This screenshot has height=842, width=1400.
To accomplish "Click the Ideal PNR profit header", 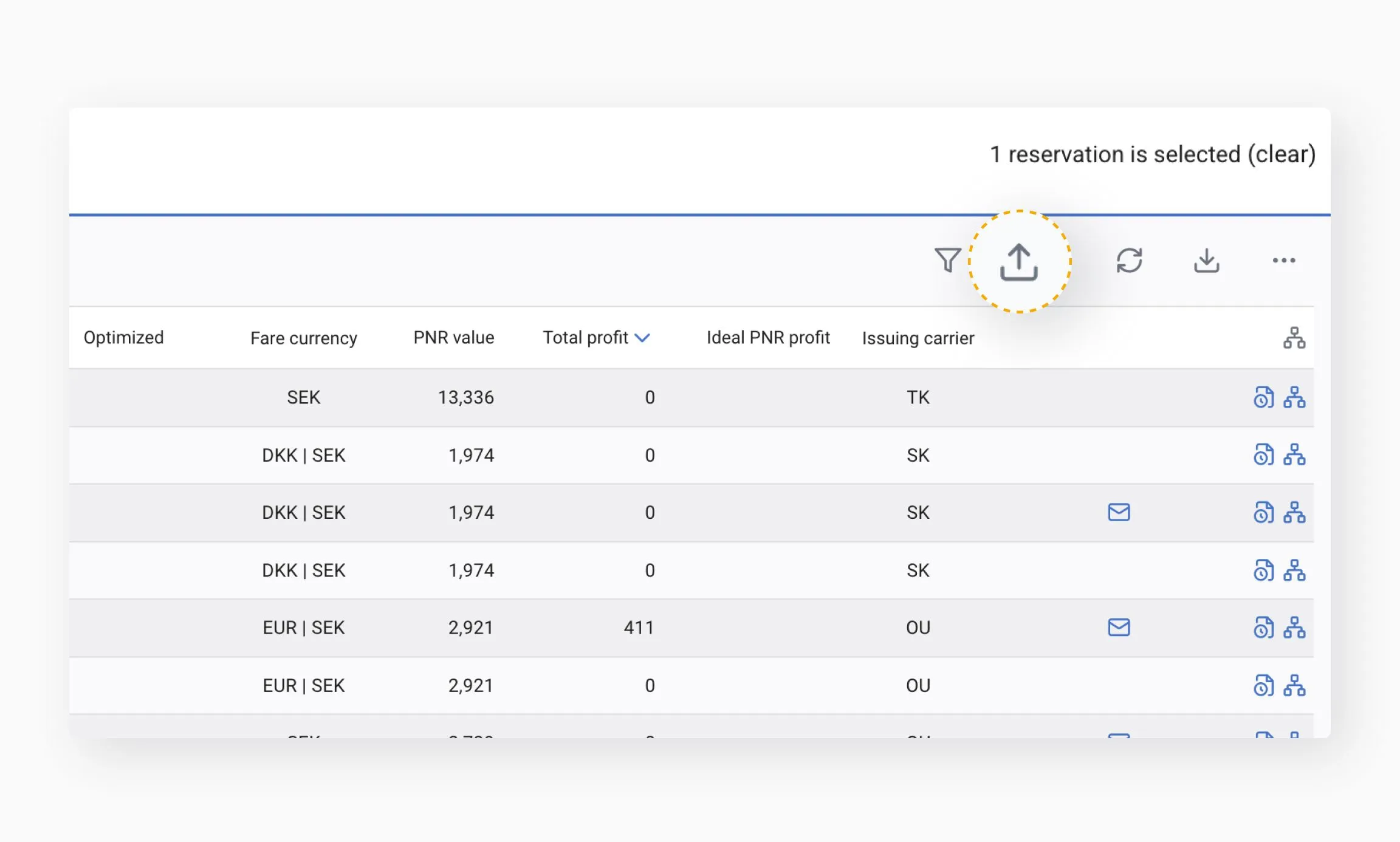I will 767,338.
